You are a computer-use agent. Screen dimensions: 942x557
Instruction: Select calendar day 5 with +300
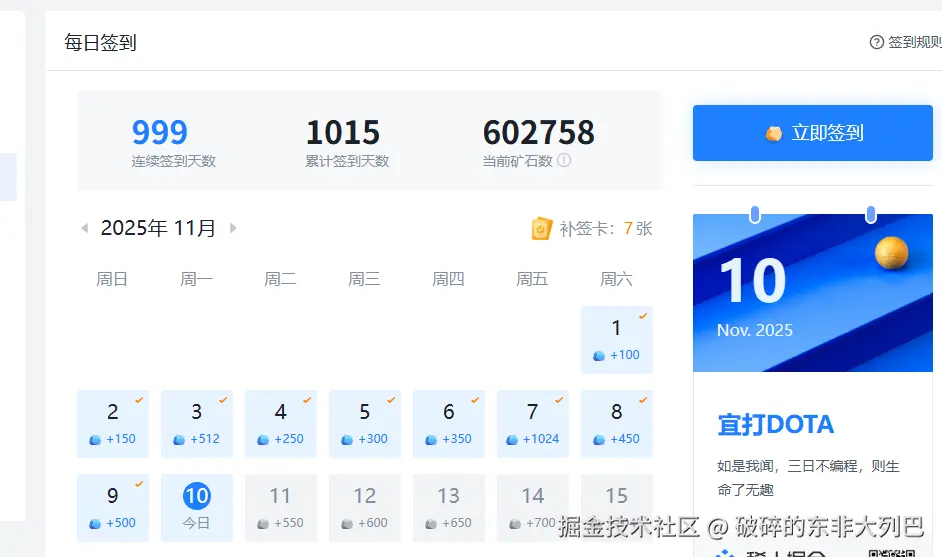[x=365, y=424]
